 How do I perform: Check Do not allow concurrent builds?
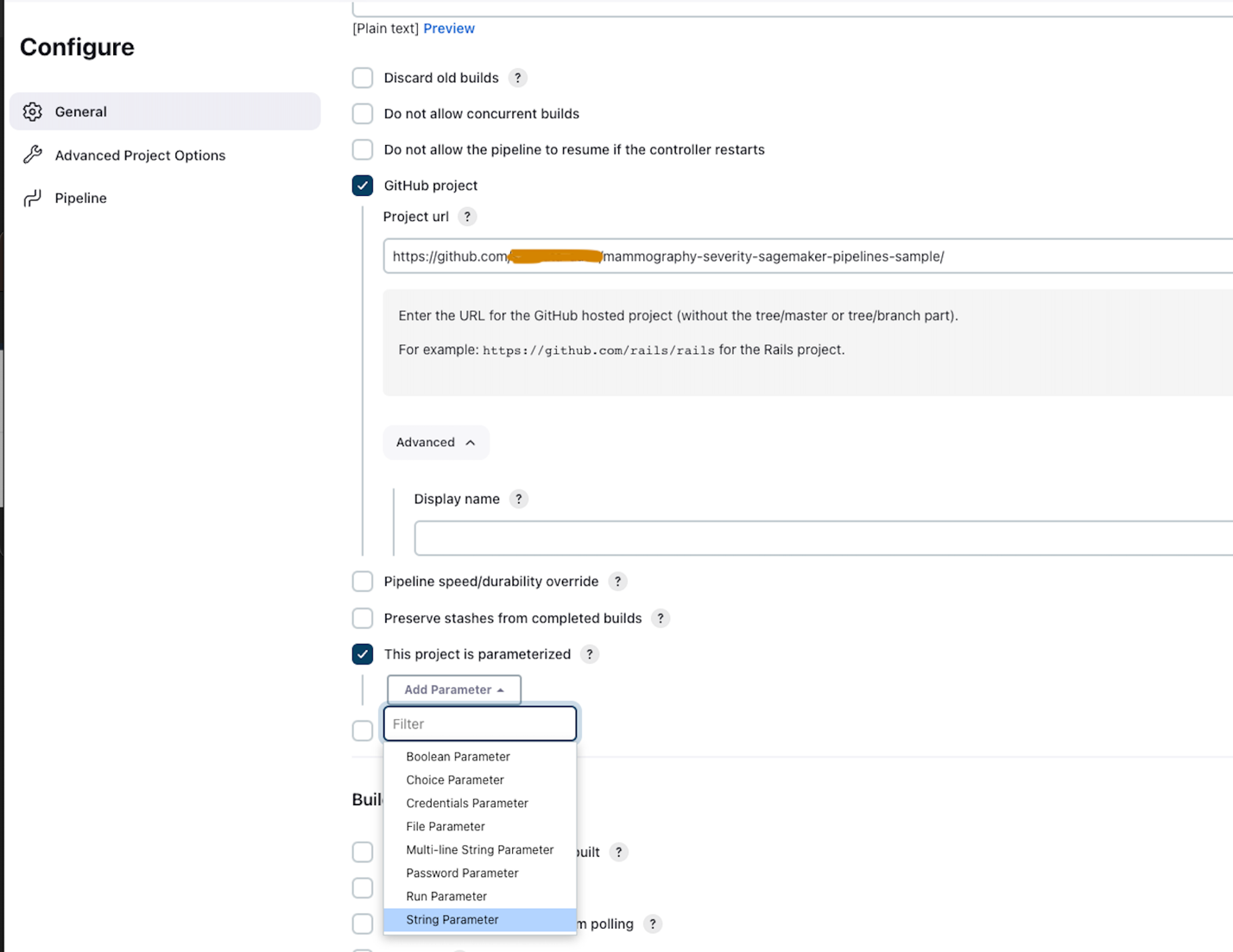[x=363, y=114]
